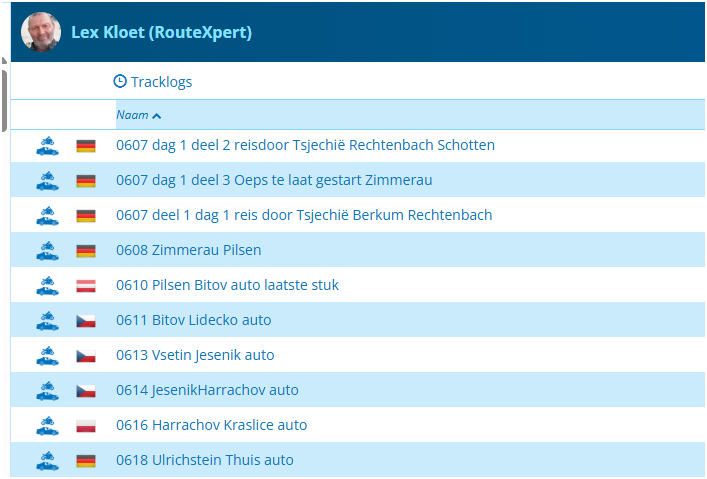Click the Austrian flag beside 0610 Pilsen Bitov
707x479 pixels.
86,285
